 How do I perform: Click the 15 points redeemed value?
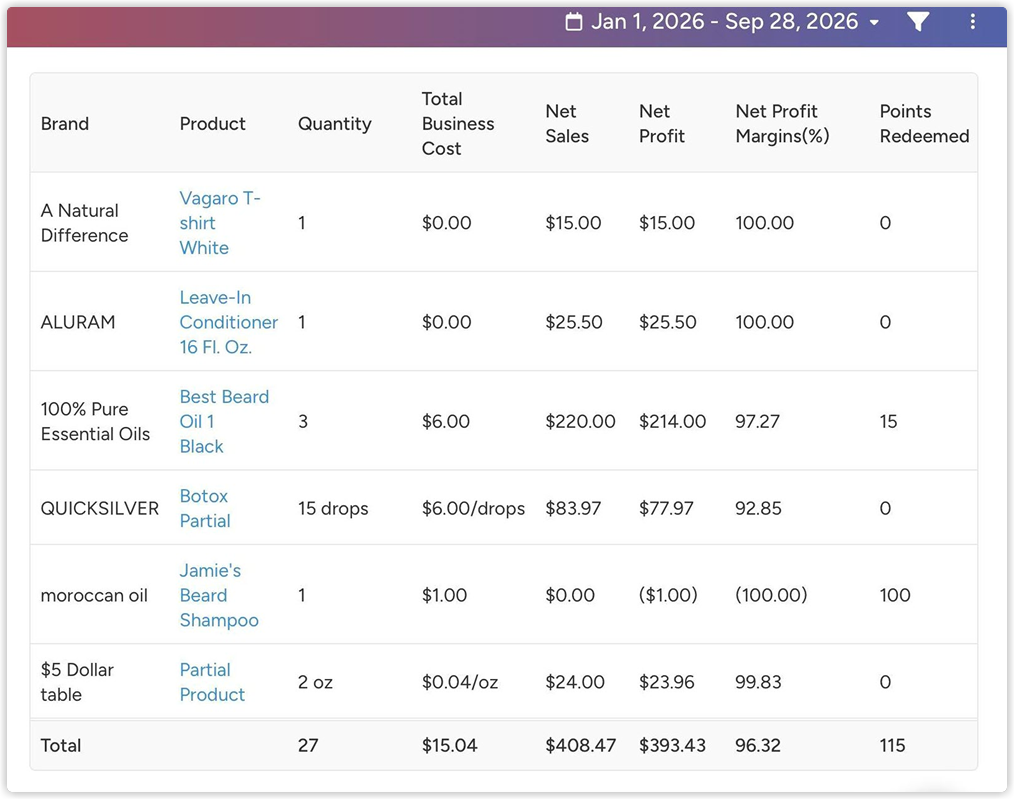coord(888,421)
